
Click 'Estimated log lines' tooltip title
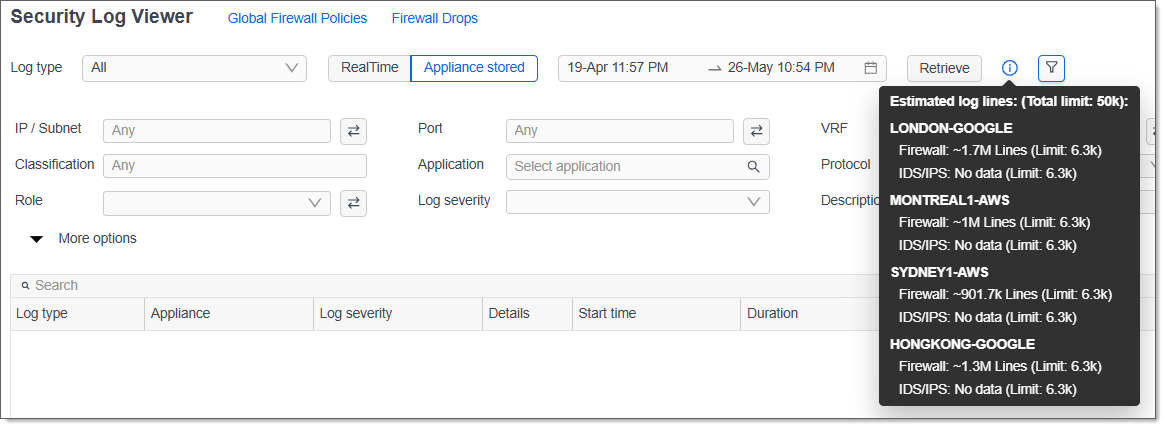click(1009, 102)
